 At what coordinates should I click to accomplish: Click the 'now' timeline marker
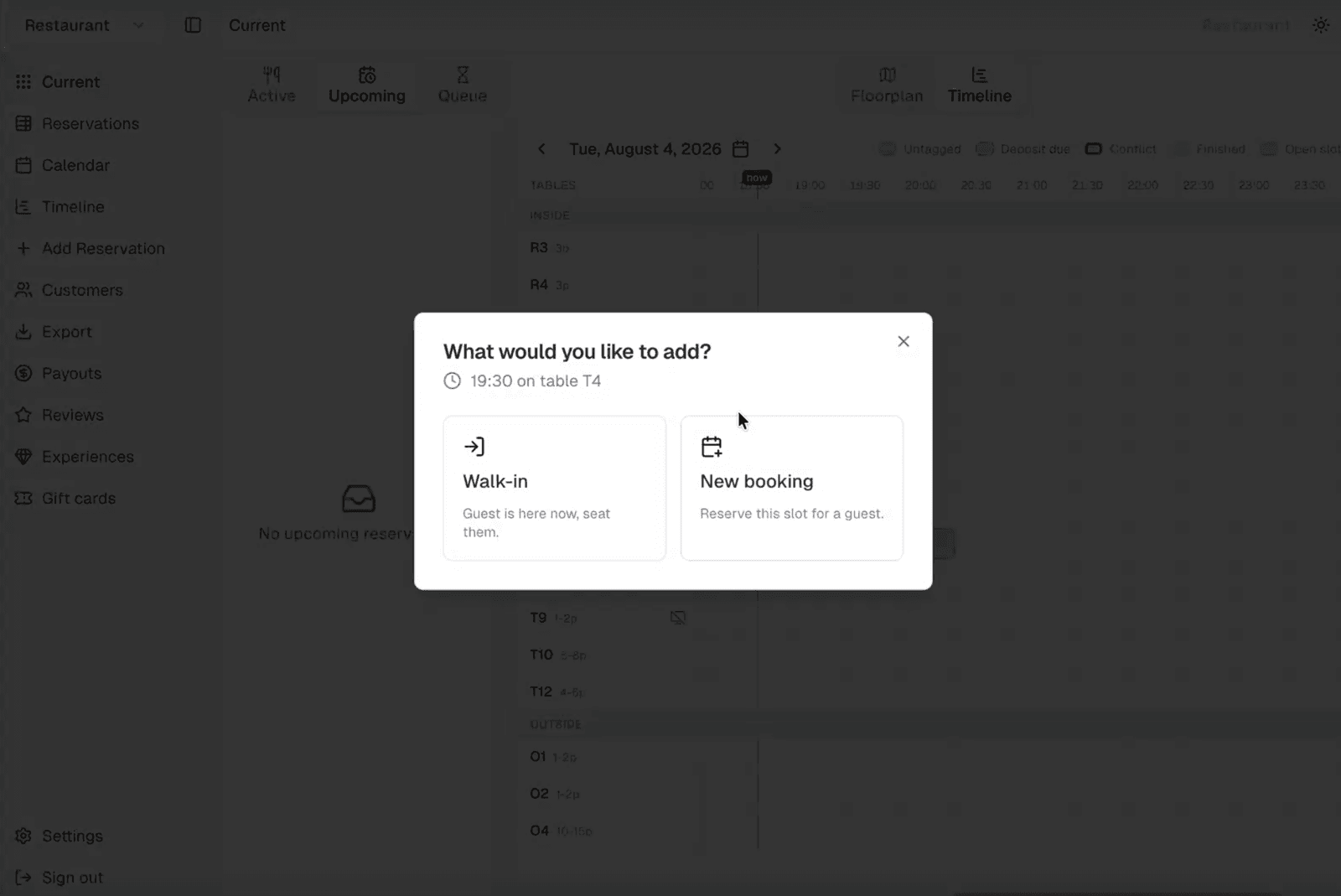[757, 178]
